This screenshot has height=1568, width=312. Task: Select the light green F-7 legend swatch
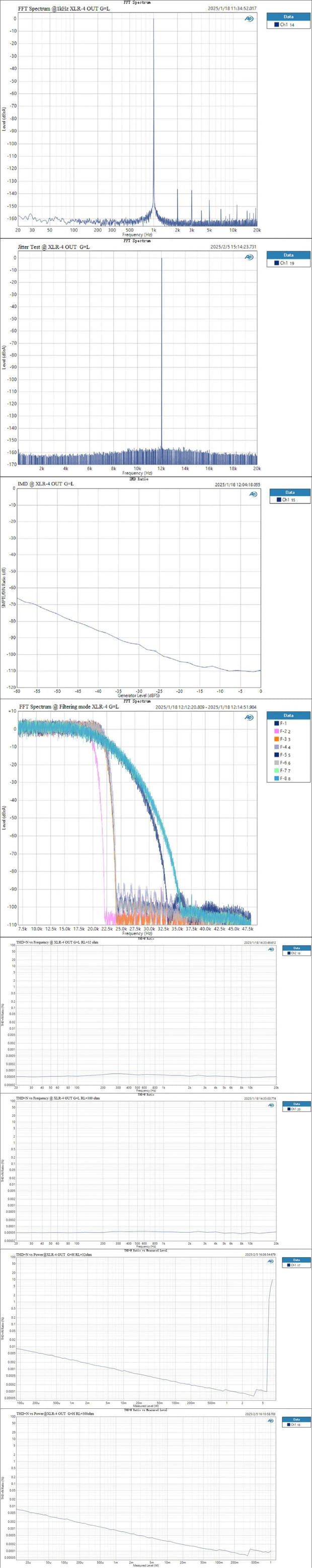click(276, 771)
